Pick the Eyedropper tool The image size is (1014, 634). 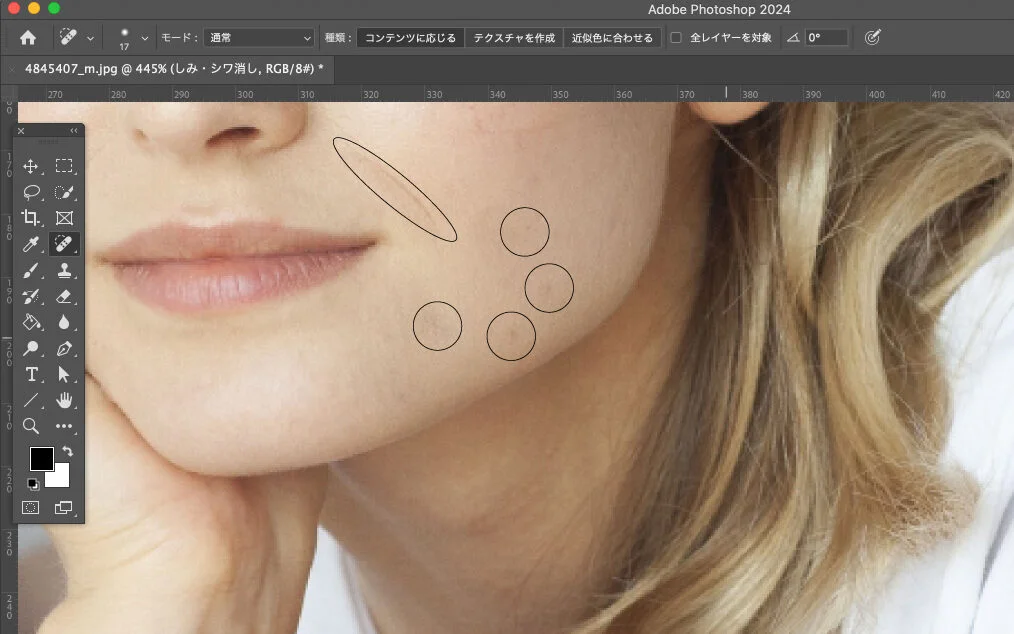(31, 244)
